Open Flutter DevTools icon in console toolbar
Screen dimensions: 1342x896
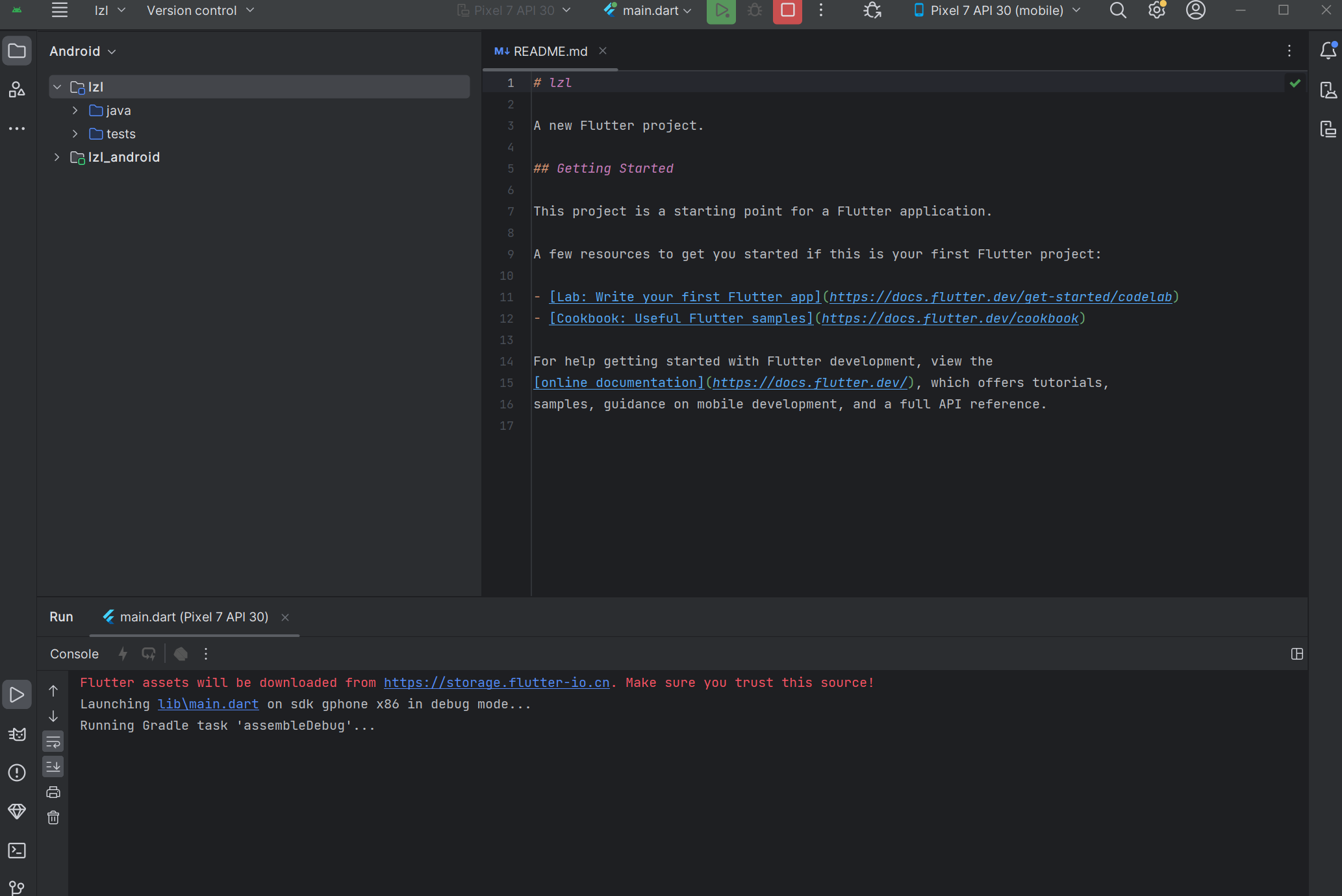181,654
